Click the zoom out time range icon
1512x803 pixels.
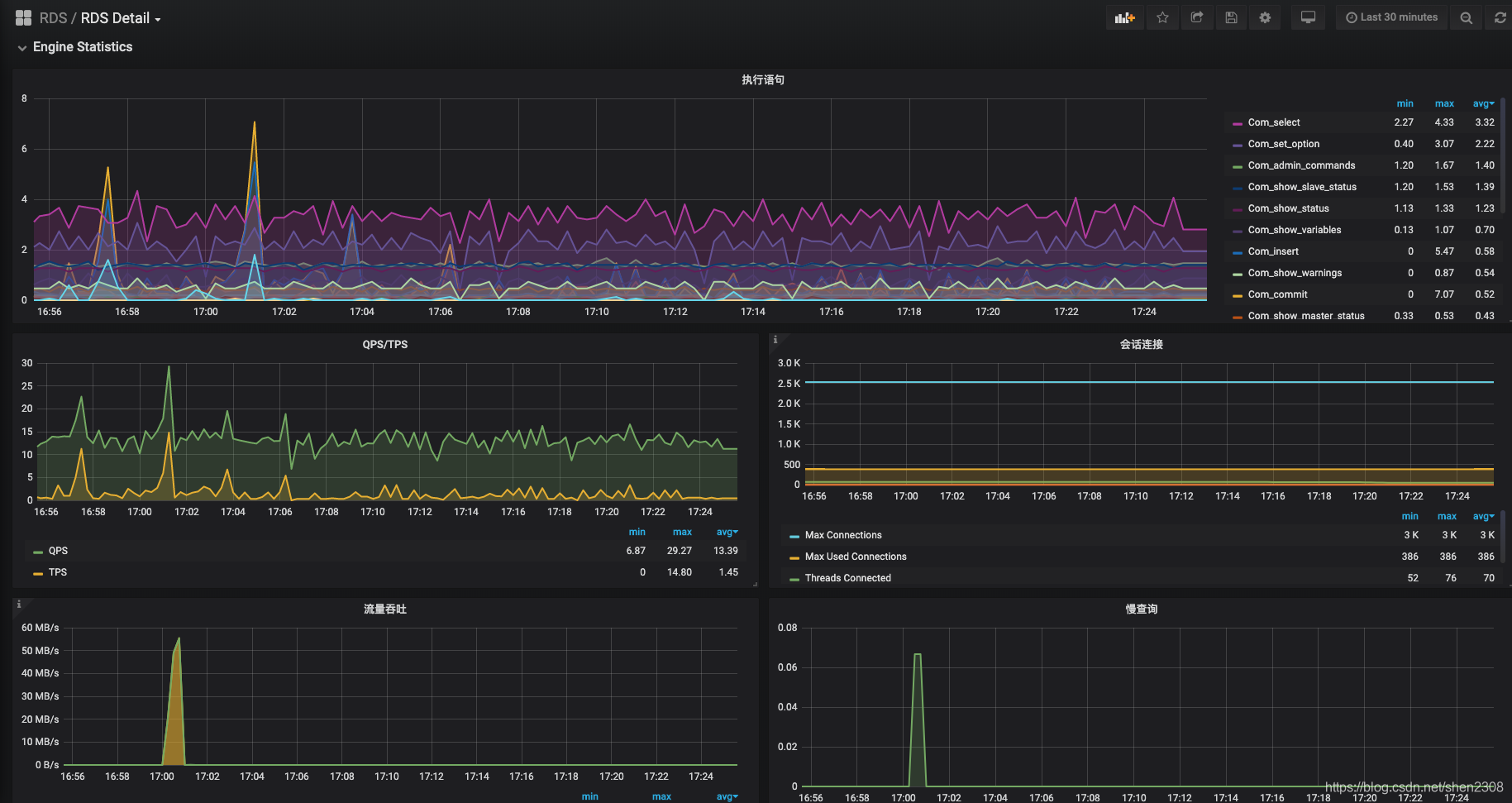1466,17
